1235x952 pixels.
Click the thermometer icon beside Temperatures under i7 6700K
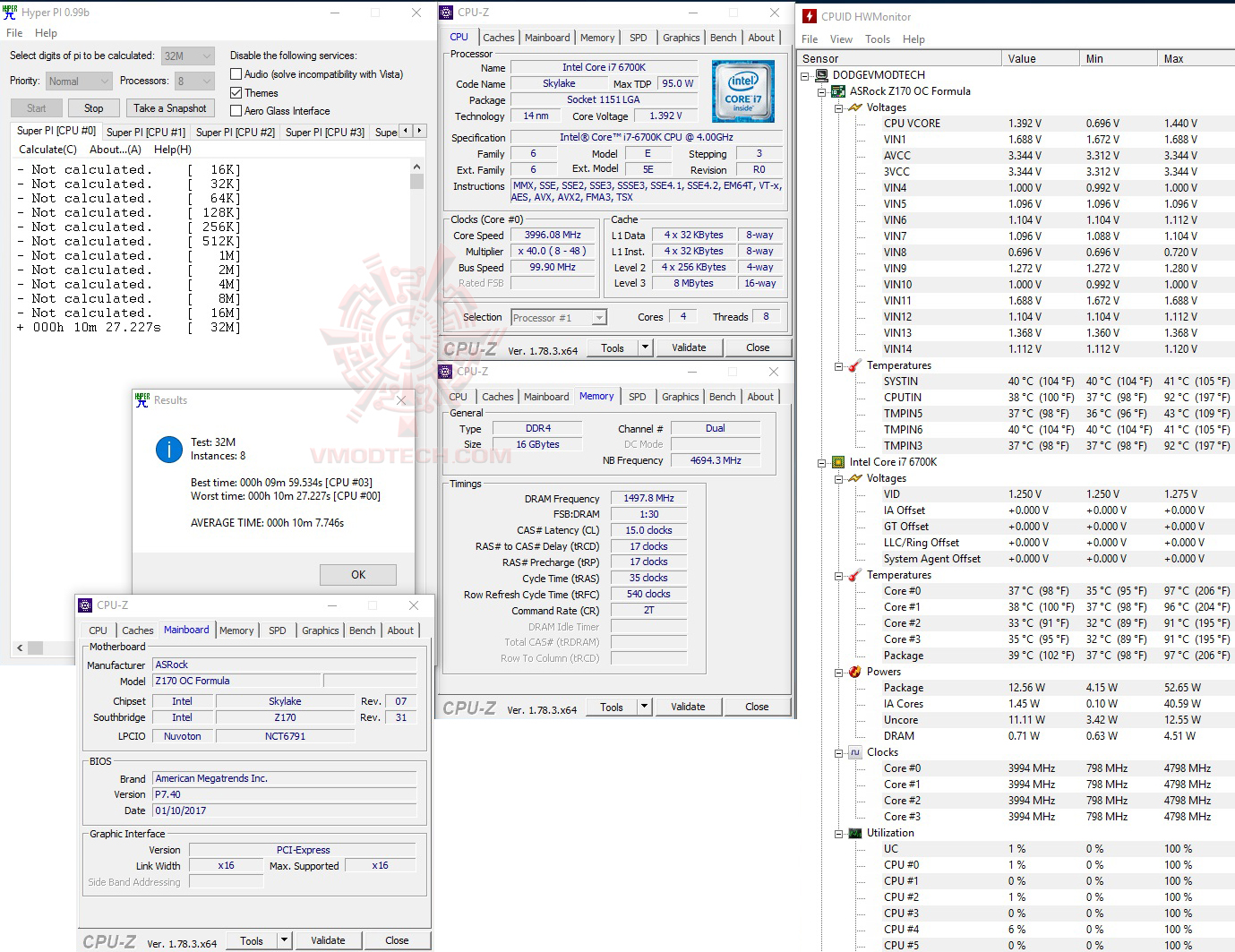853,575
